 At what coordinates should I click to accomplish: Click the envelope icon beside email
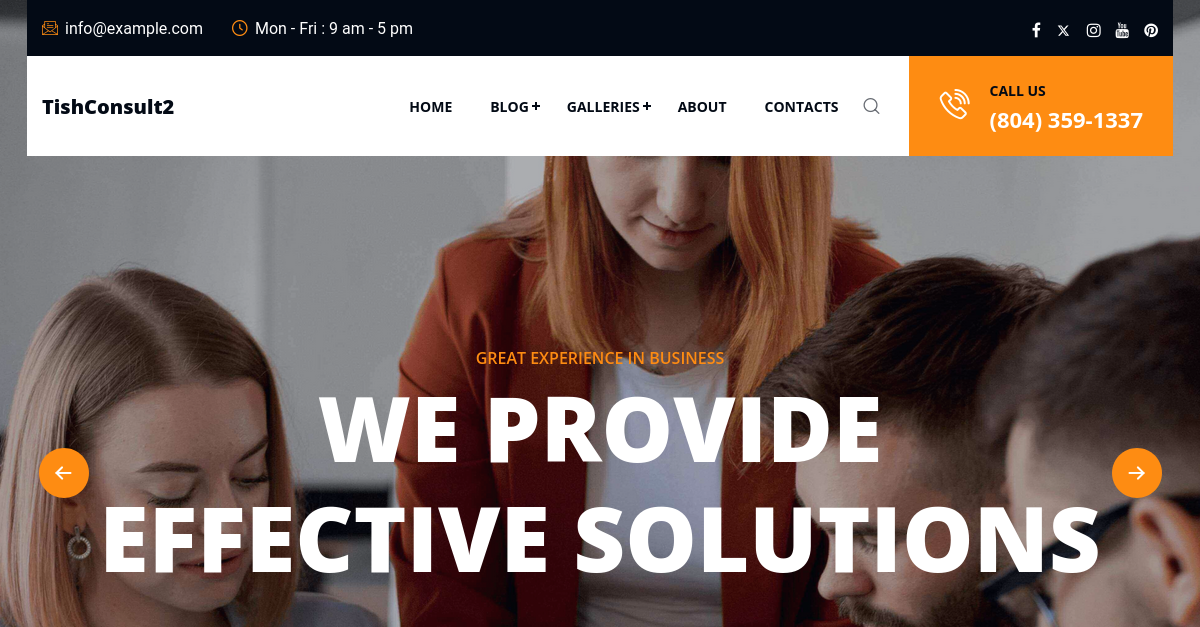50,28
